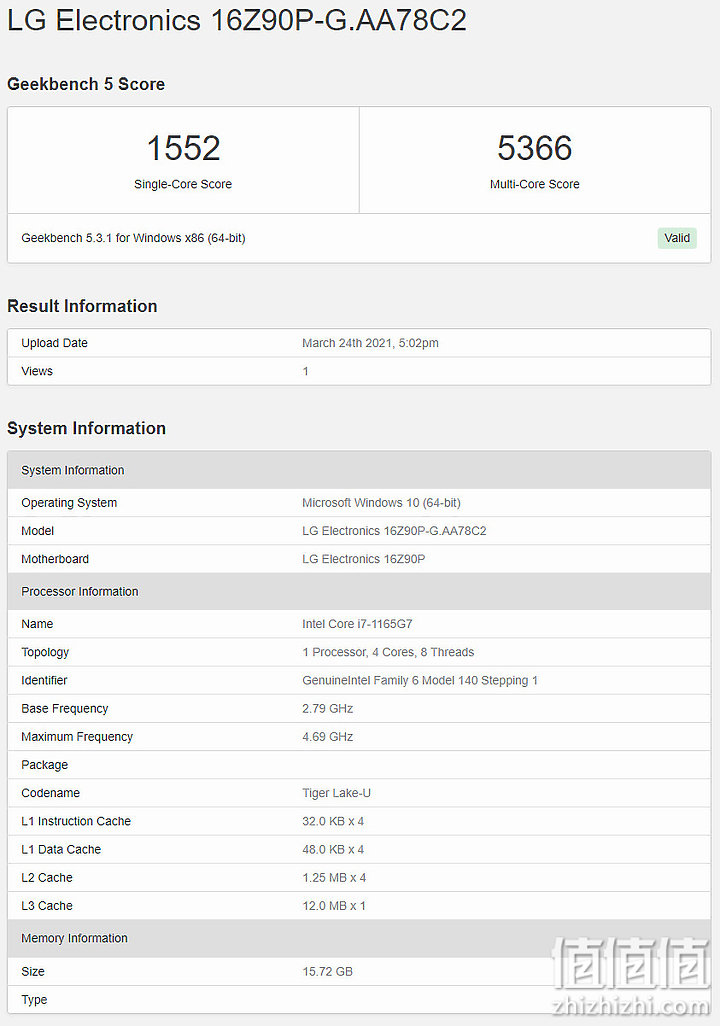This screenshot has width=720, height=1026.
Task: Click the memory Type label
Action: click(34, 1000)
